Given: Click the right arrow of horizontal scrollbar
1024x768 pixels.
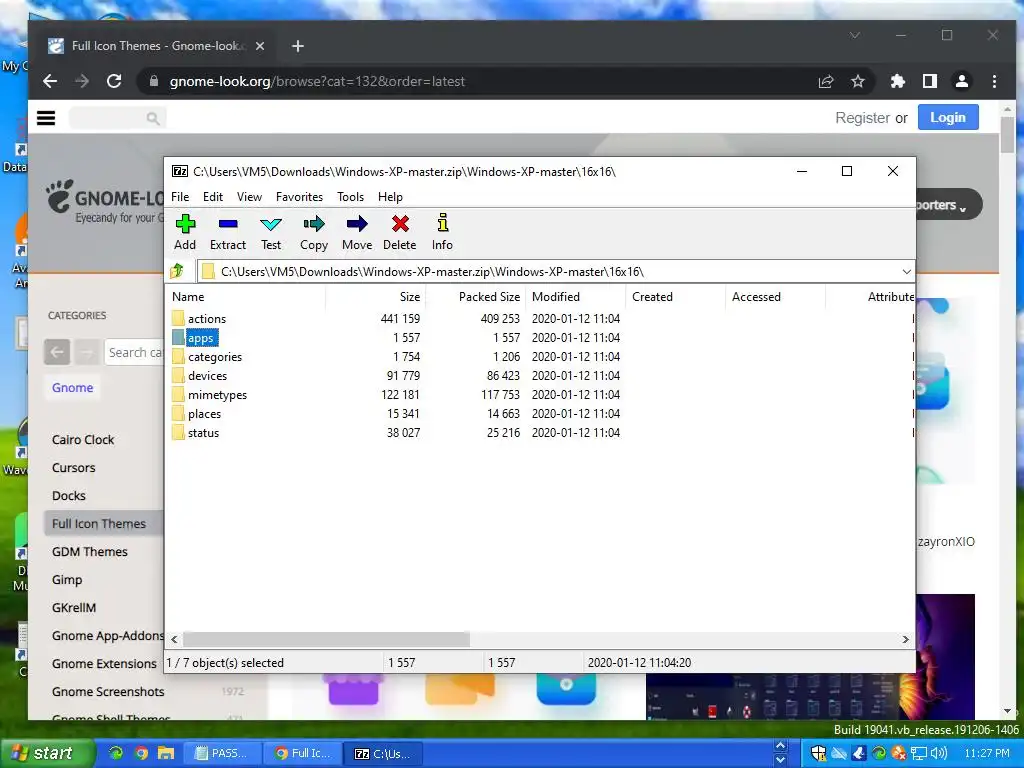Looking at the screenshot, I should [x=905, y=639].
